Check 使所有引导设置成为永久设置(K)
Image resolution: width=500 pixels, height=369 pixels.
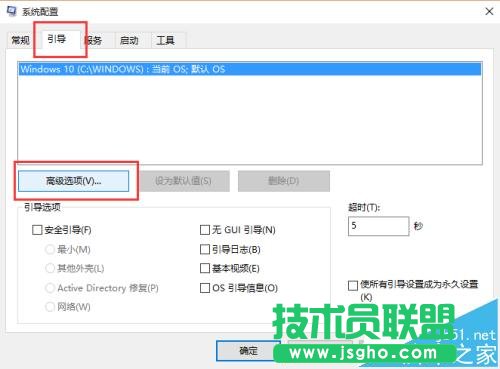pos(353,285)
